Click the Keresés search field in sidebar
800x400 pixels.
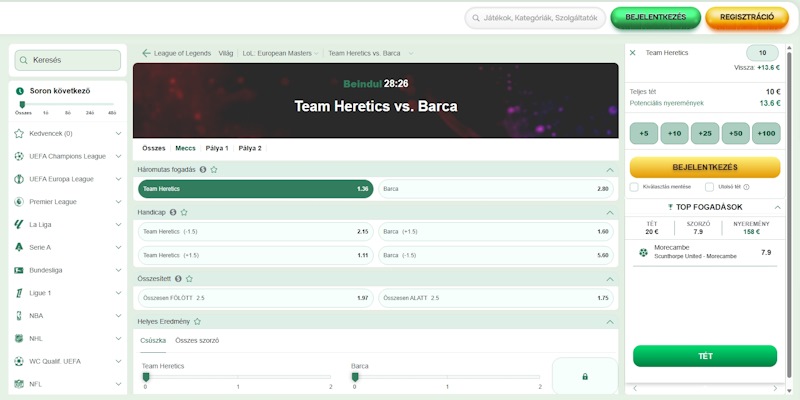pyautogui.click(x=68, y=60)
